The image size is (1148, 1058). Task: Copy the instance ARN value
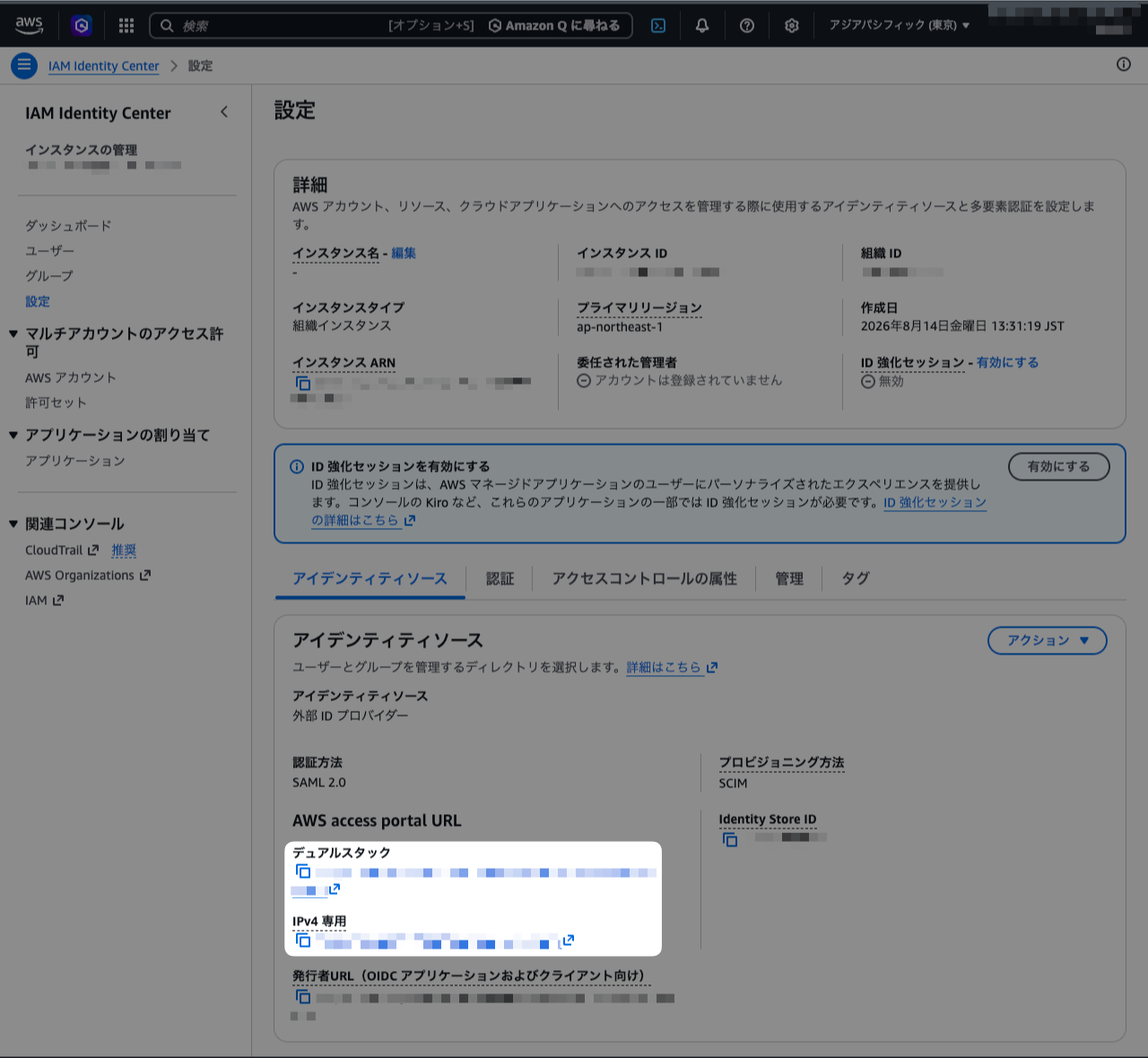303,383
